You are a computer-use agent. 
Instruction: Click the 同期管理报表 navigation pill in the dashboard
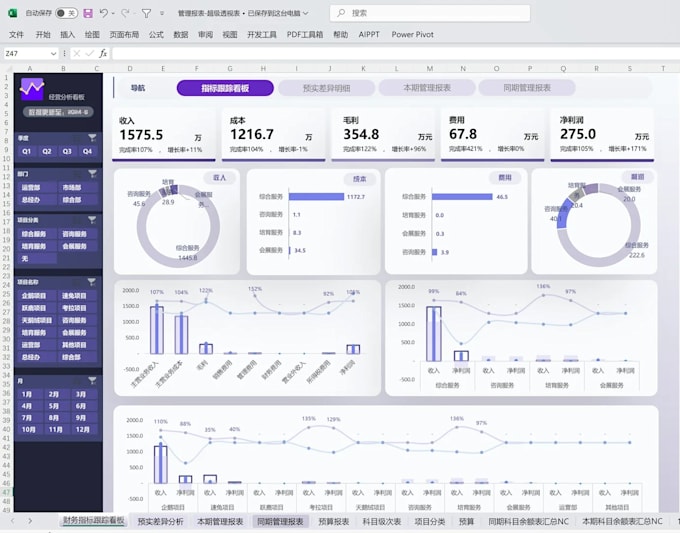point(527,88)
